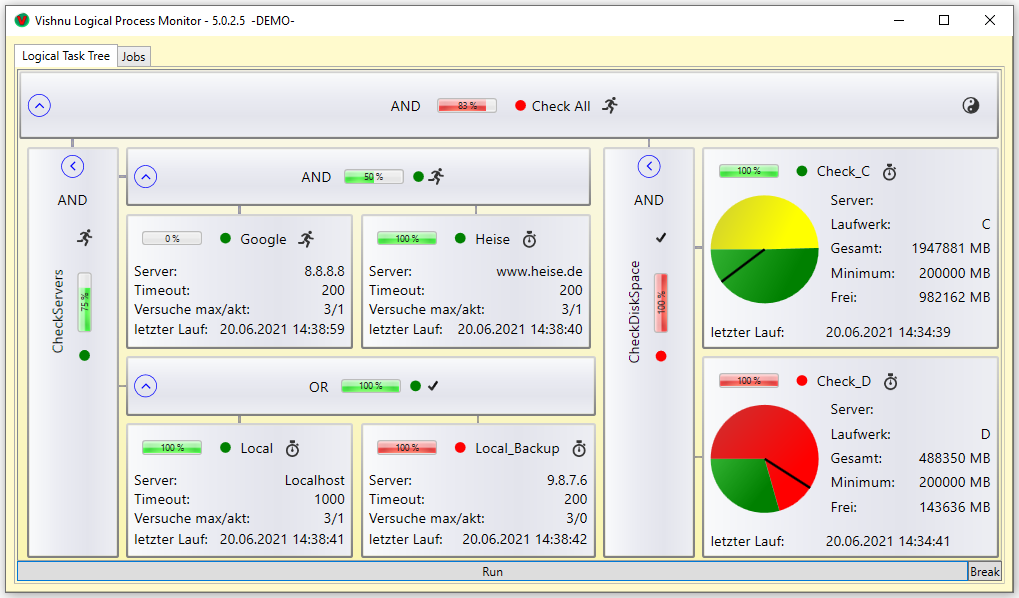Collapse the CheckServers branch with left chevron
Viewport: 1019px width, 598px height.
tap(72, 166)
